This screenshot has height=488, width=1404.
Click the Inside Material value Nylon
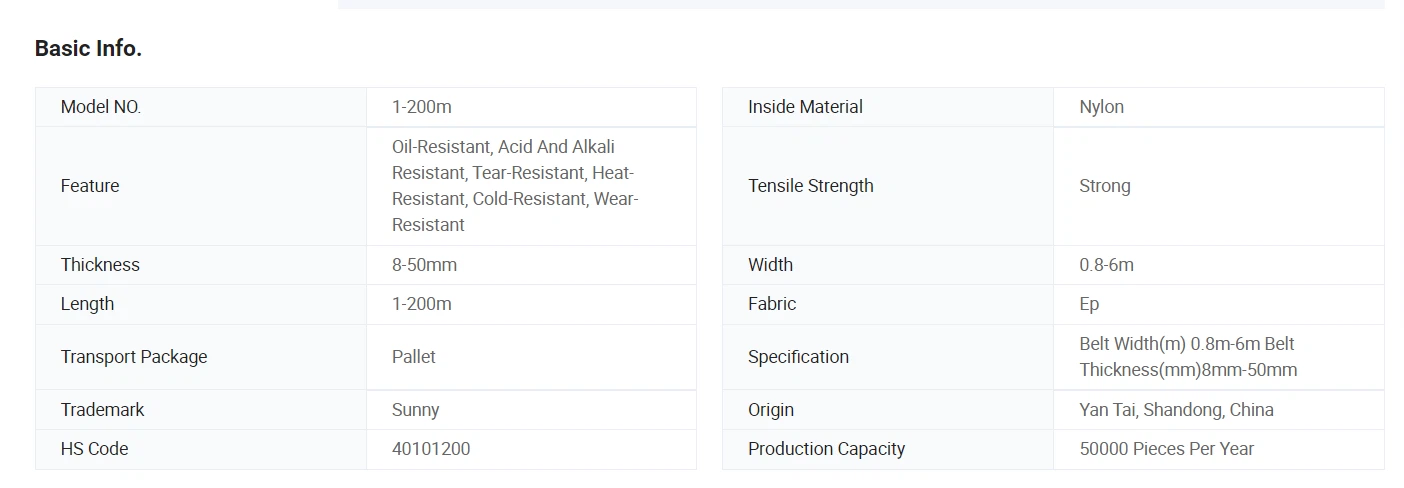coord(1101,107)
